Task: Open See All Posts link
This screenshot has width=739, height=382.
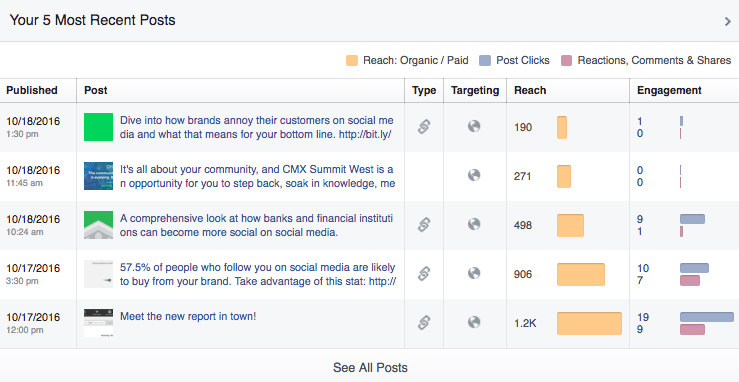Action: [370, 367]
